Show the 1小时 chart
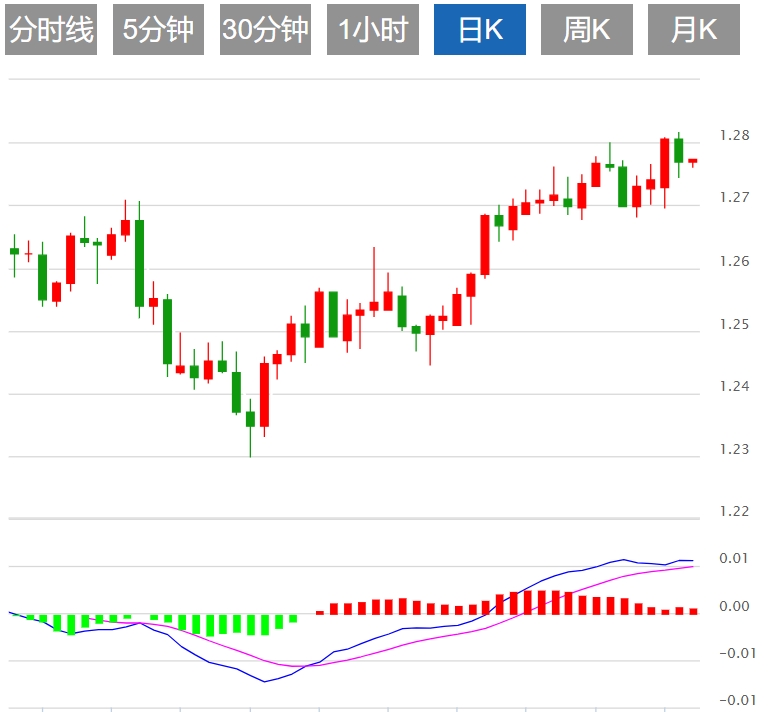Image resolution: width=771 pixels, height=712 pixels. (373, 31)
